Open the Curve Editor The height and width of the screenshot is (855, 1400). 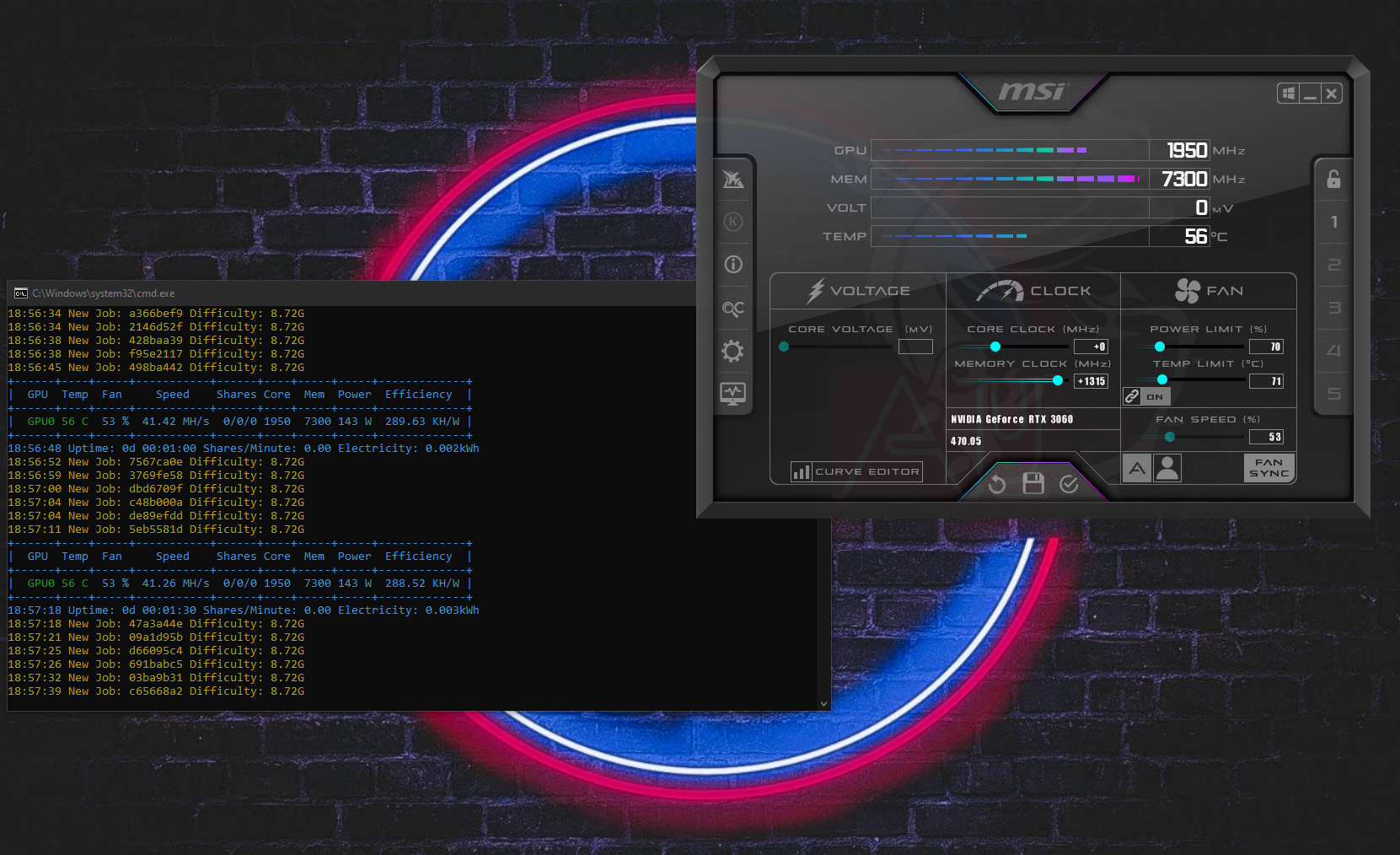[x=856, y=471]
